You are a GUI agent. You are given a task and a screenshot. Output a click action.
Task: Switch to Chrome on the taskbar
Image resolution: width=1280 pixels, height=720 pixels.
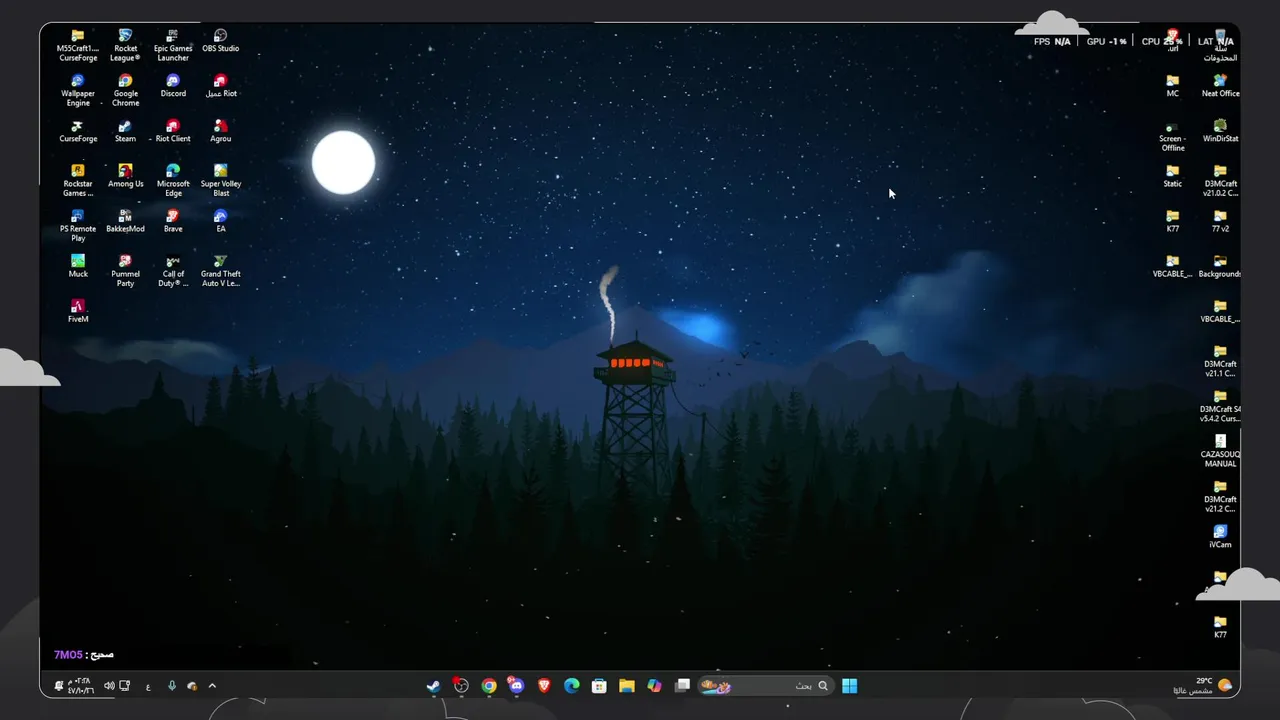[x=489, y=686]
